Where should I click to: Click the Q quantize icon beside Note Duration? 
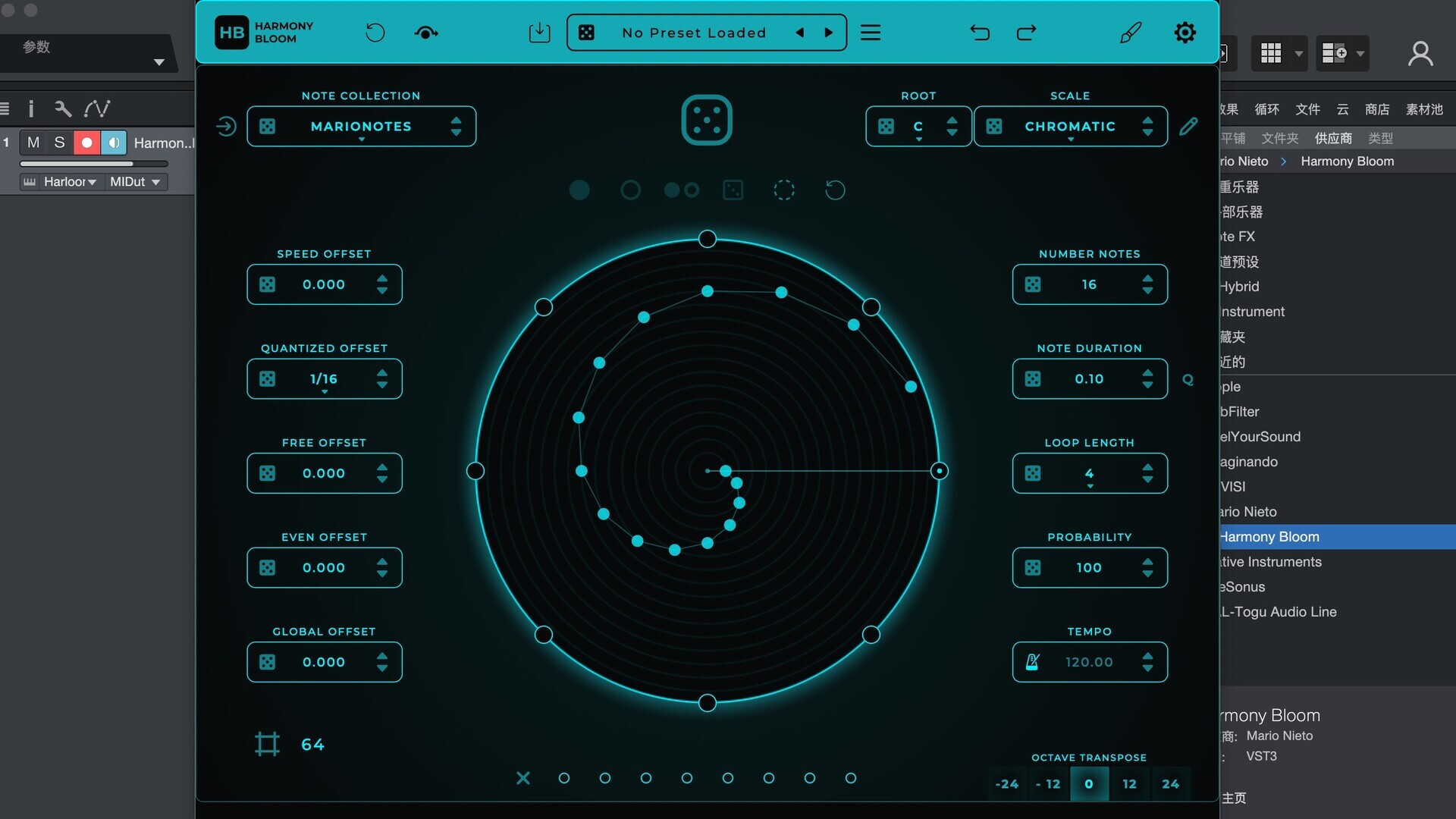coord(1188,380)
